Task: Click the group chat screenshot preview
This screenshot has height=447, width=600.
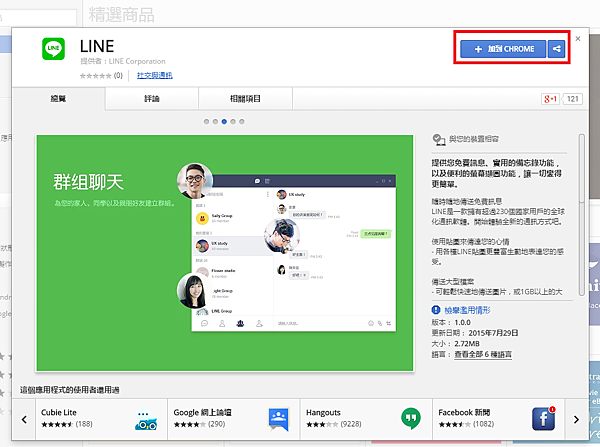Action: click(x=225, y=253)
